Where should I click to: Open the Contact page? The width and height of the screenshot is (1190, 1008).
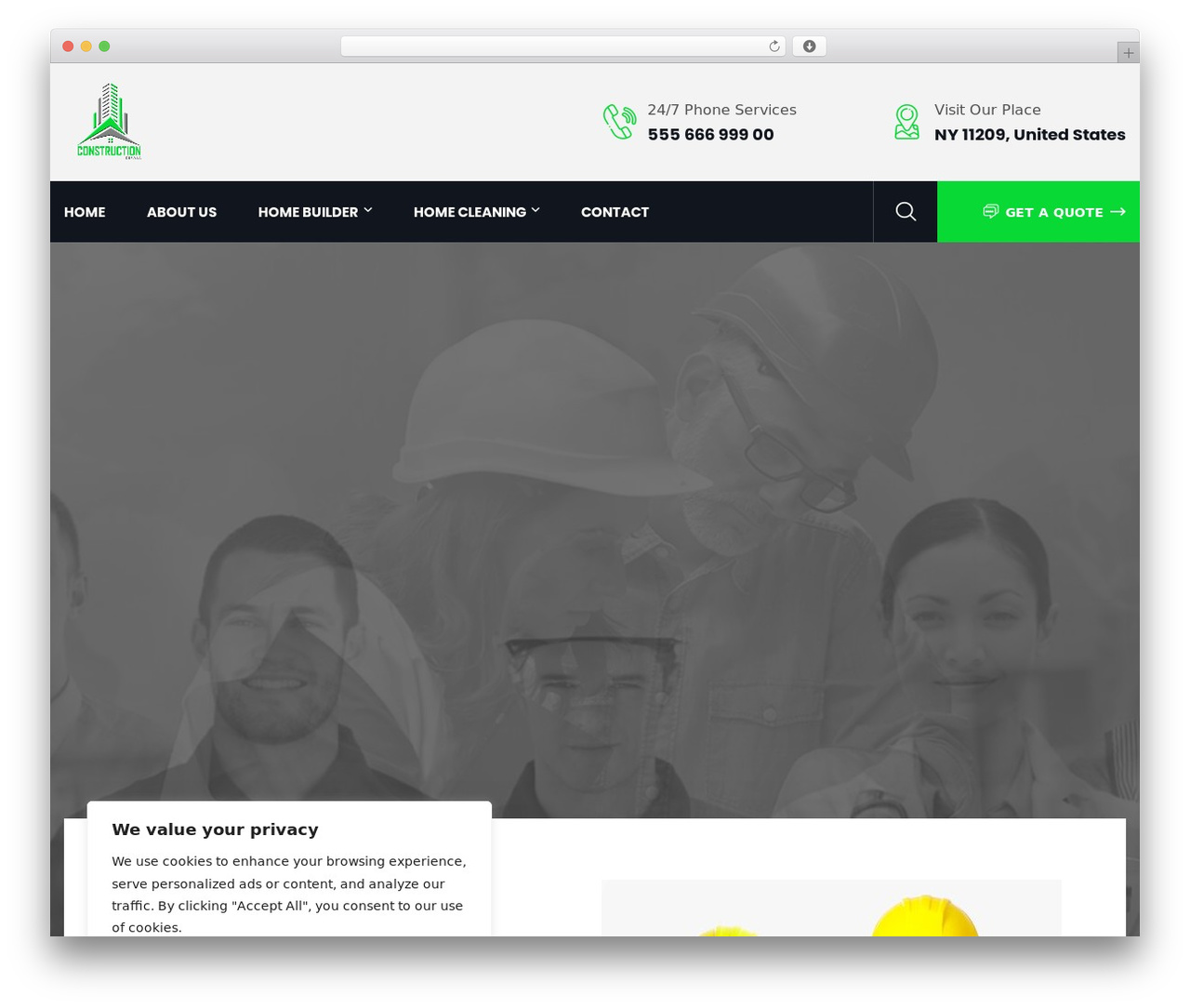coord(615,212)
